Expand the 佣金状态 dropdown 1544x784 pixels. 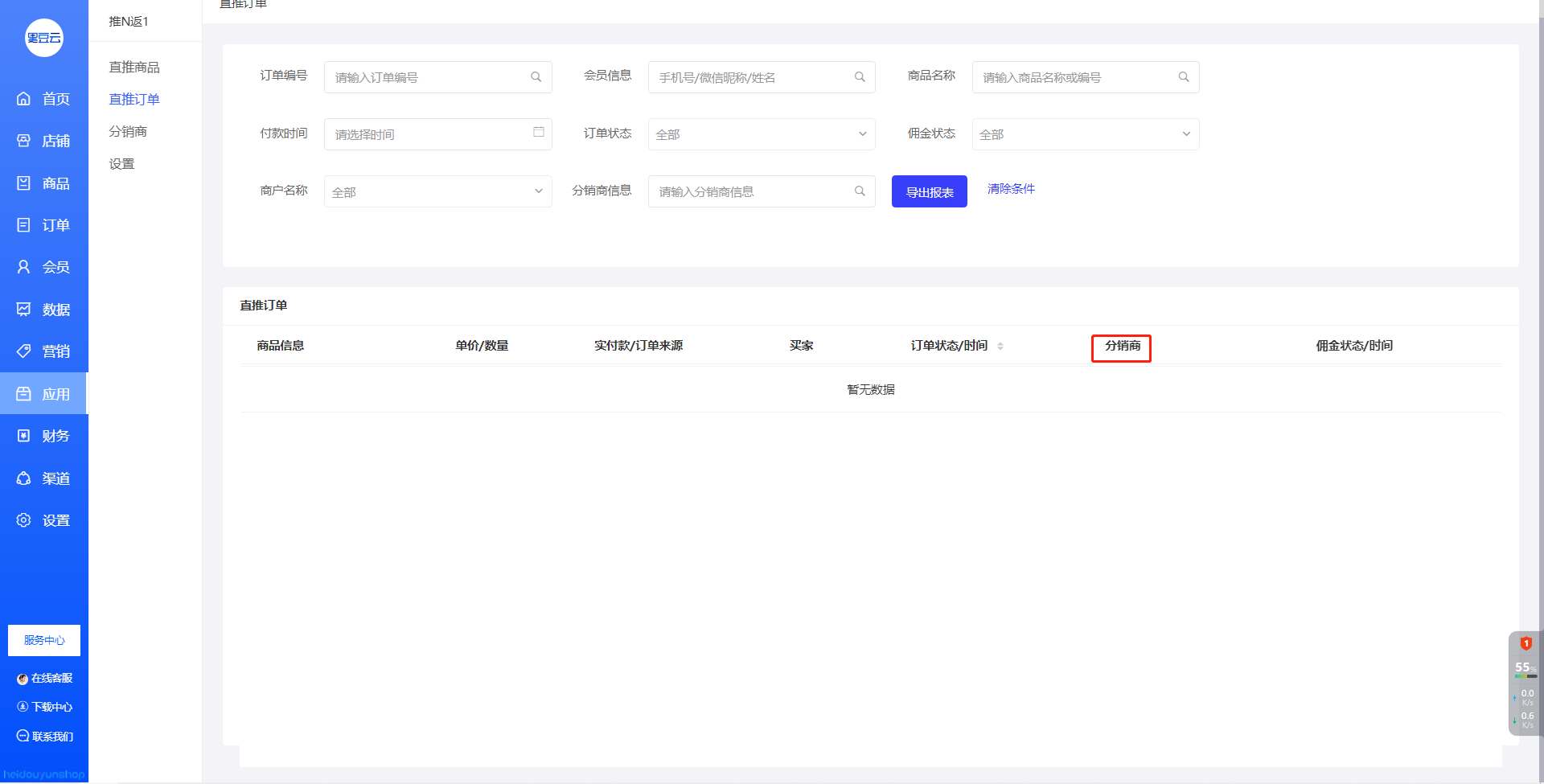(x=1085, y=134)
